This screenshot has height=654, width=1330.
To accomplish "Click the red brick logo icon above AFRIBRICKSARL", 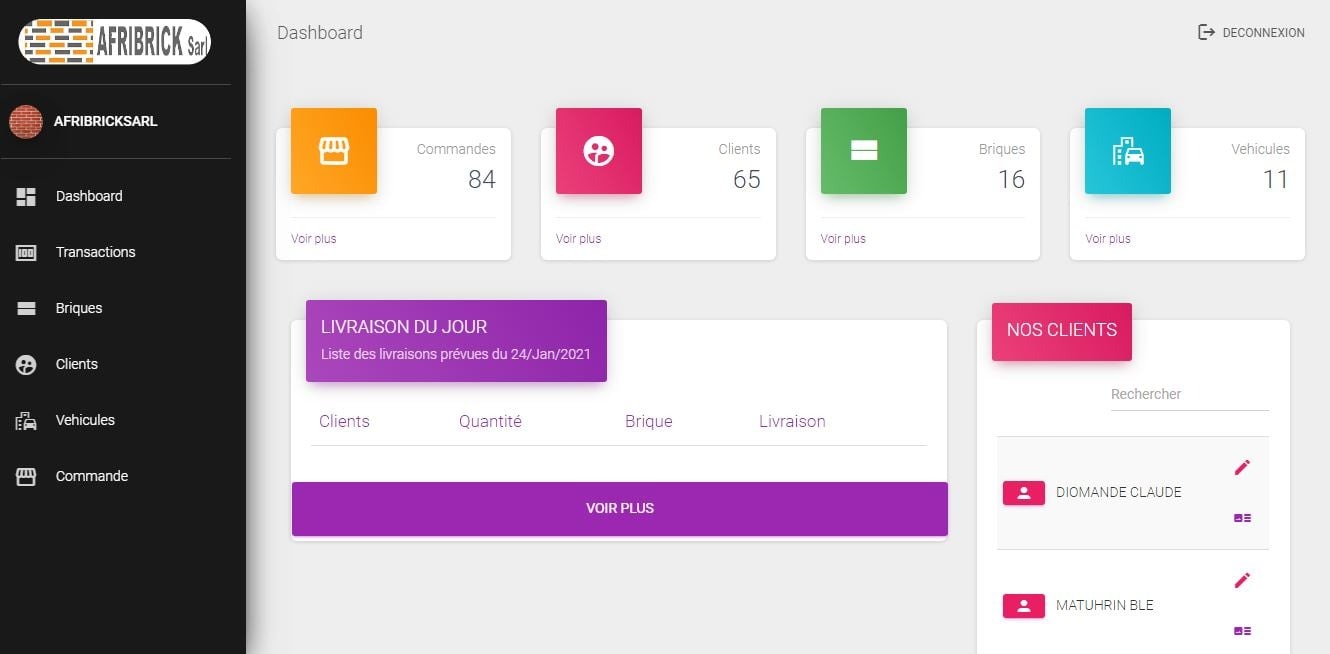I will tap(26, 121).
